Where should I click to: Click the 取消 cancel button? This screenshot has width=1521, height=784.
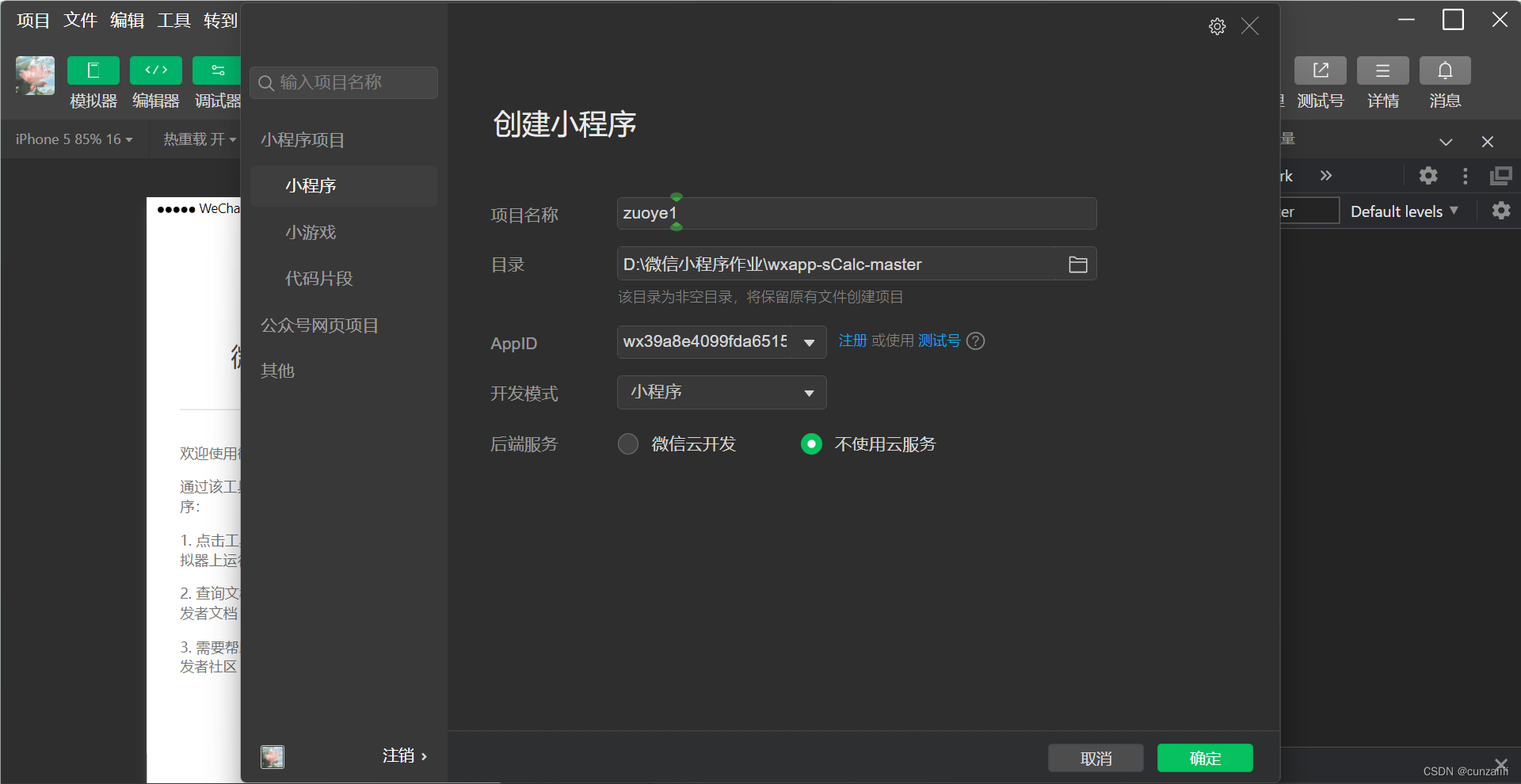pyautogui.click(x=1096, y=758)
